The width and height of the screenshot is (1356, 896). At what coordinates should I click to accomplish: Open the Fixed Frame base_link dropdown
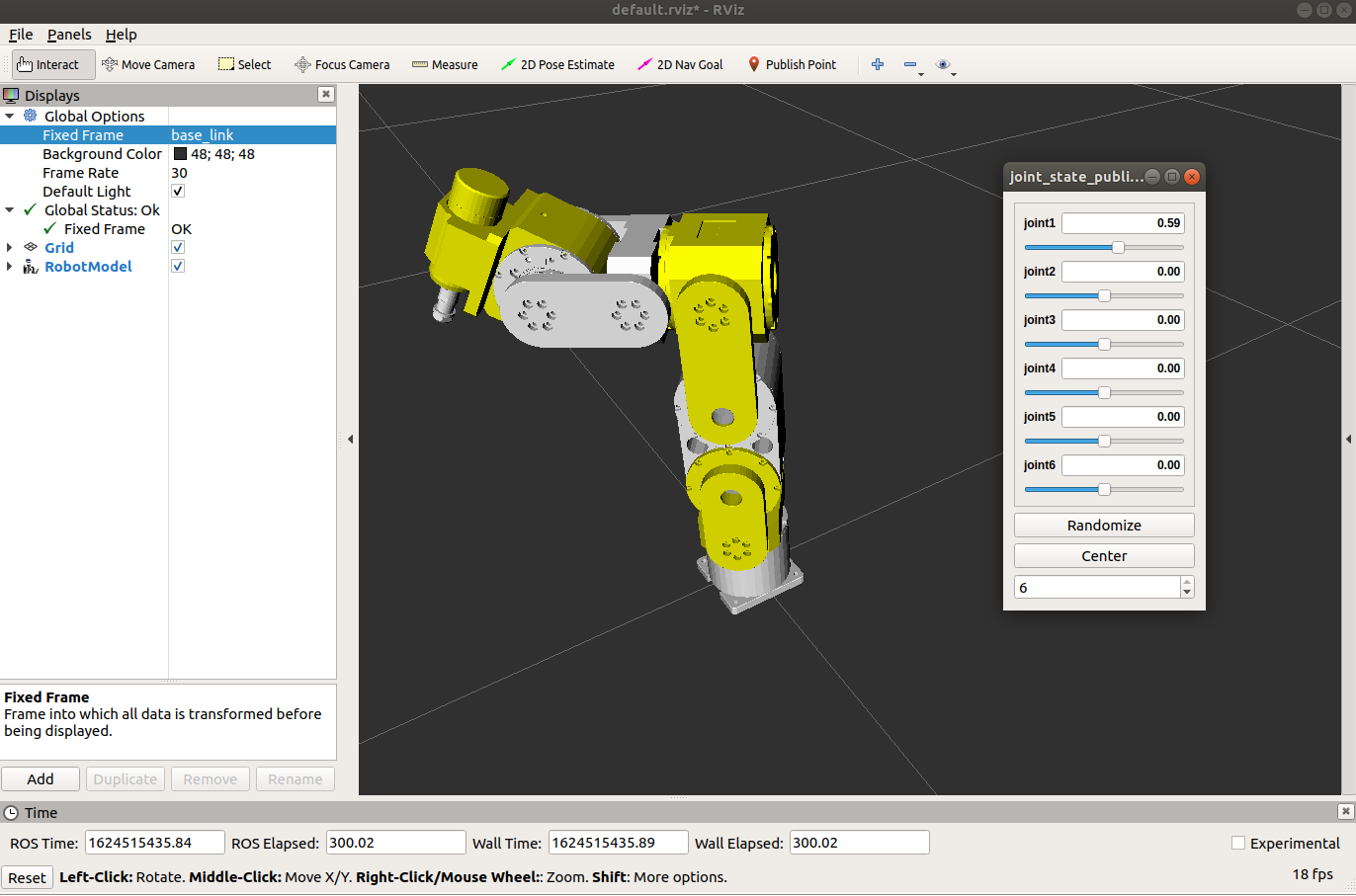252,134
